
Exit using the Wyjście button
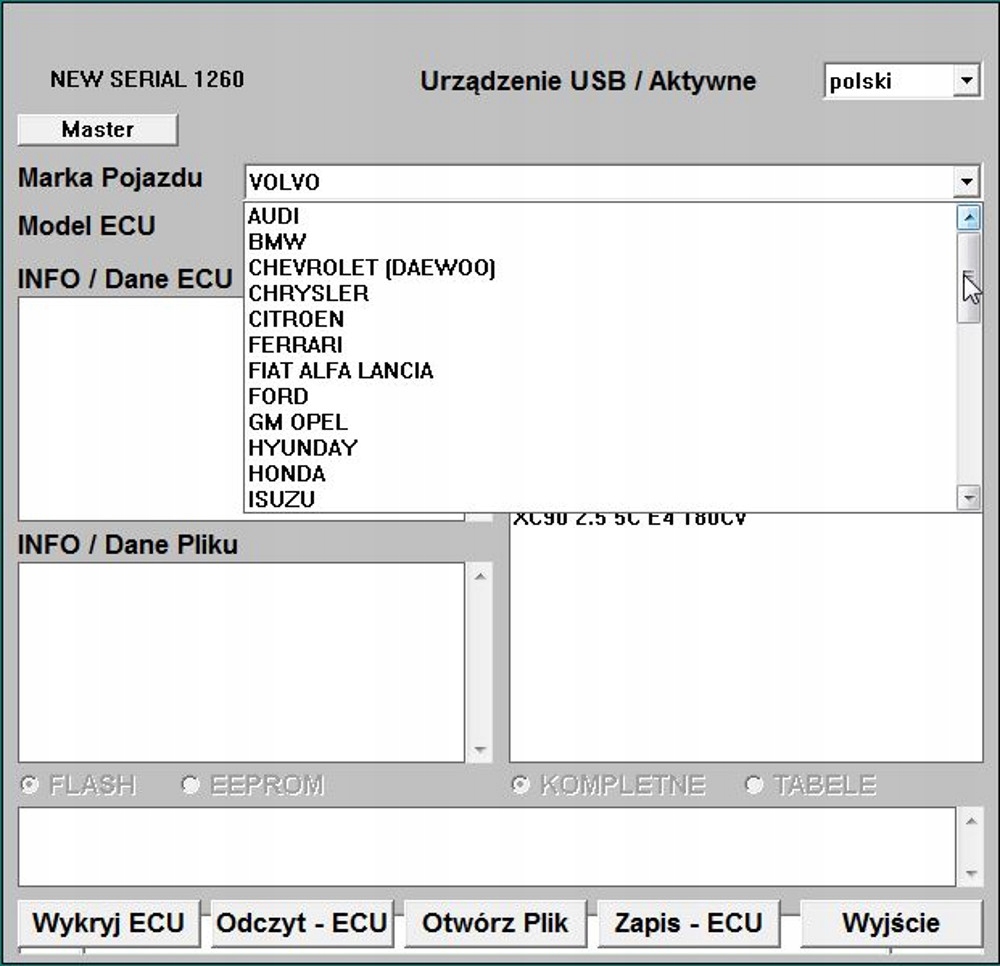891,922
